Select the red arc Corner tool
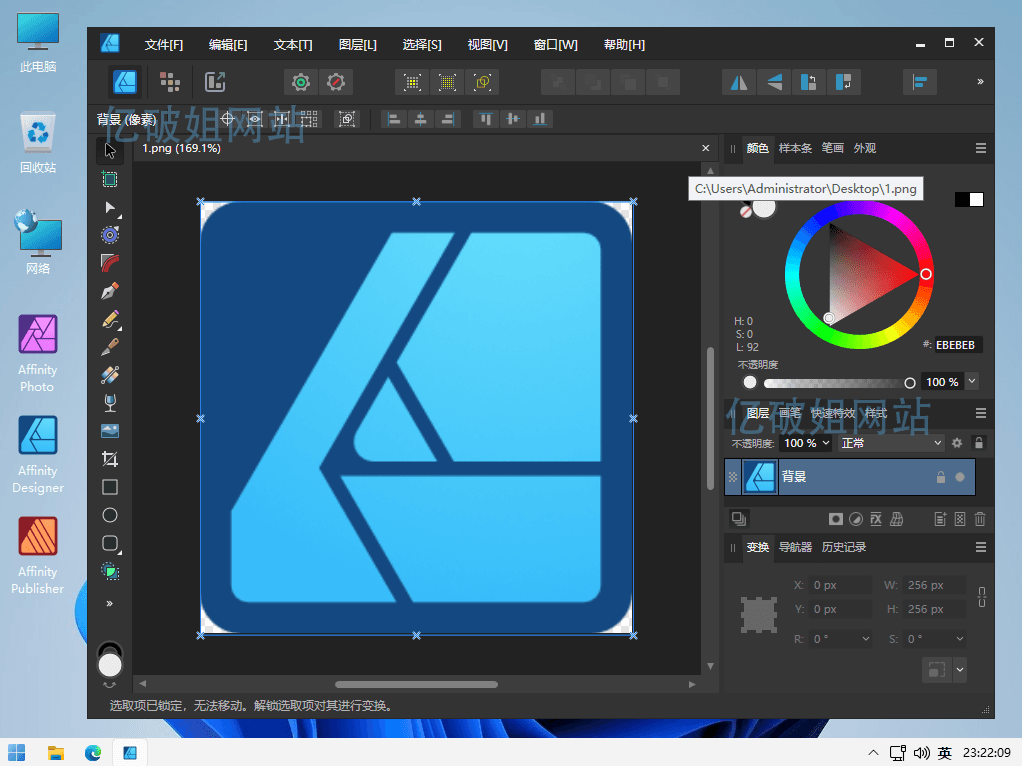Viewport: 1022px width, 766px height. tap(110, 263)
